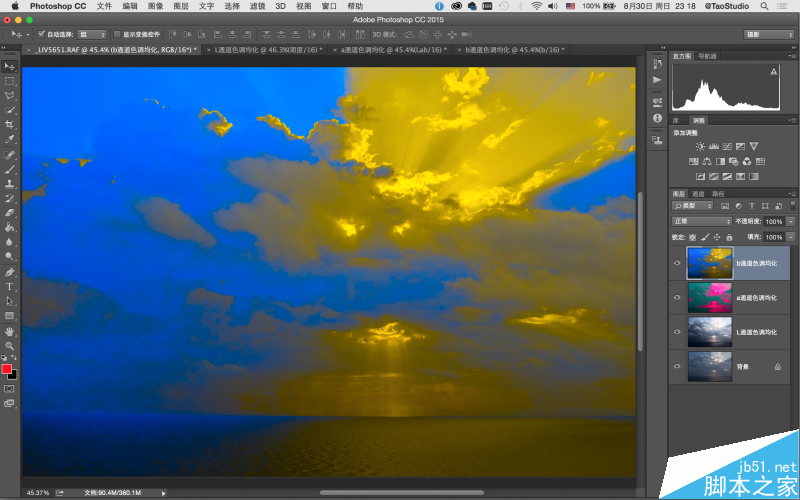Select the Brush tool

(x=9, y=169)
